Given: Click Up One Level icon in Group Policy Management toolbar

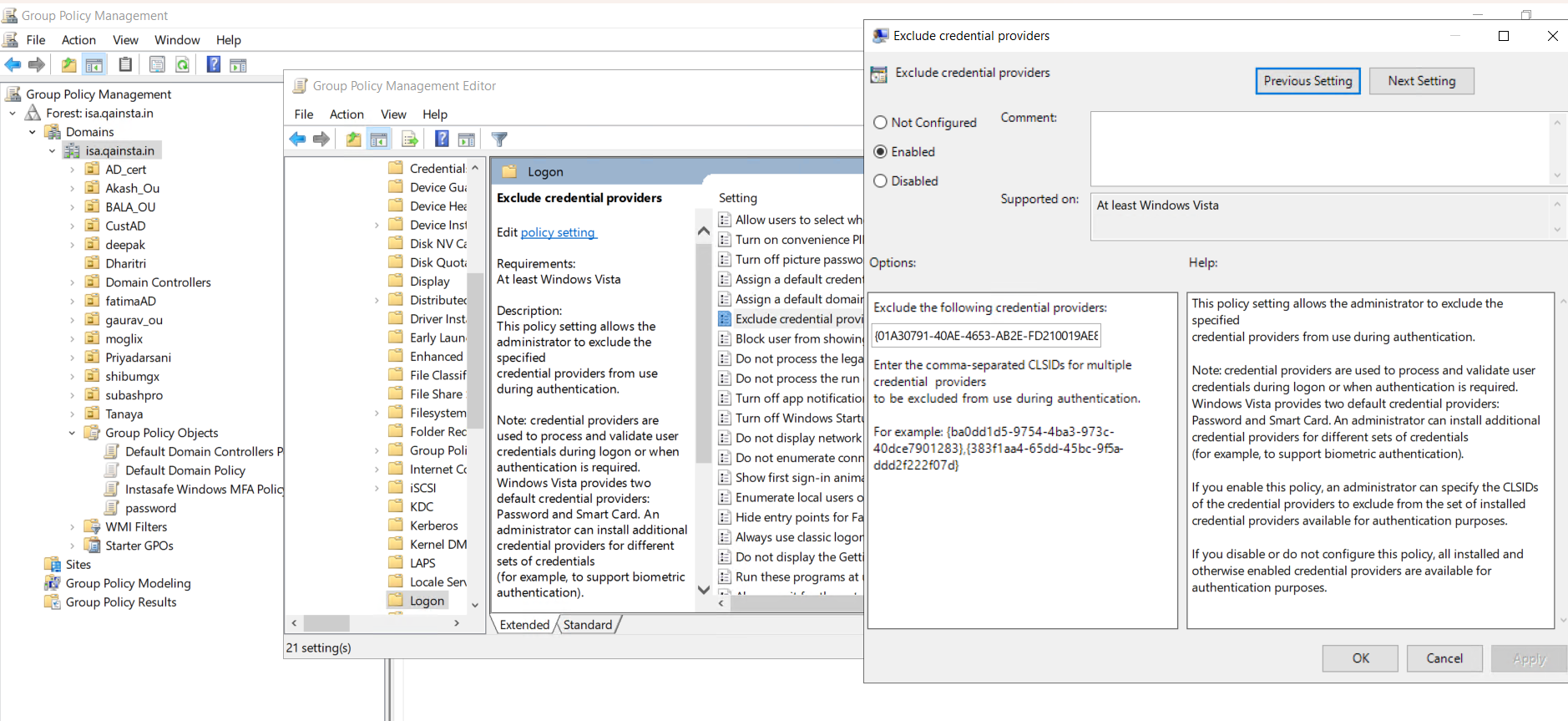Looking at the screenshot, I should pos(68,64).
